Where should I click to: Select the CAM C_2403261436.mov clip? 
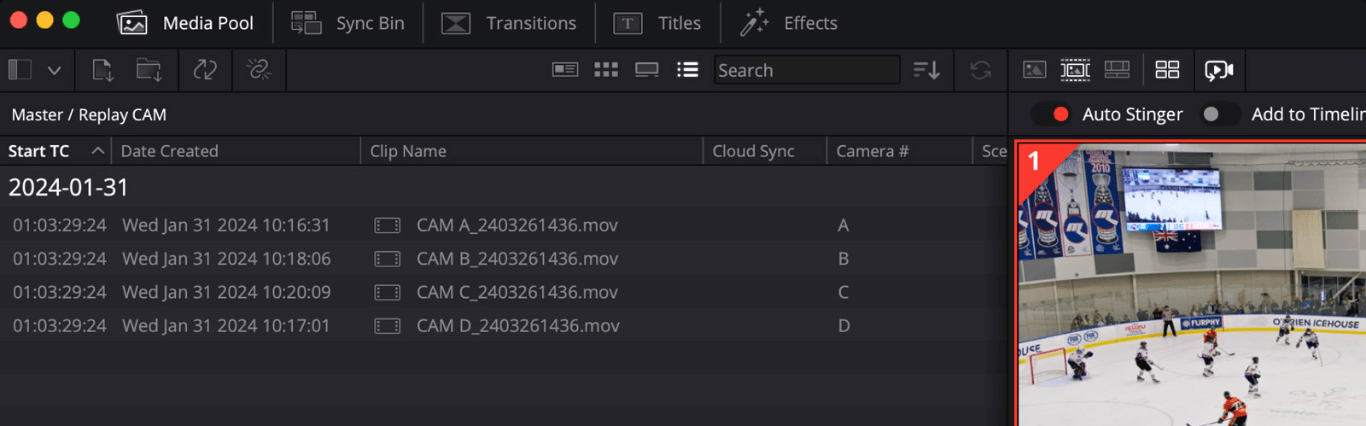(517, 293)
